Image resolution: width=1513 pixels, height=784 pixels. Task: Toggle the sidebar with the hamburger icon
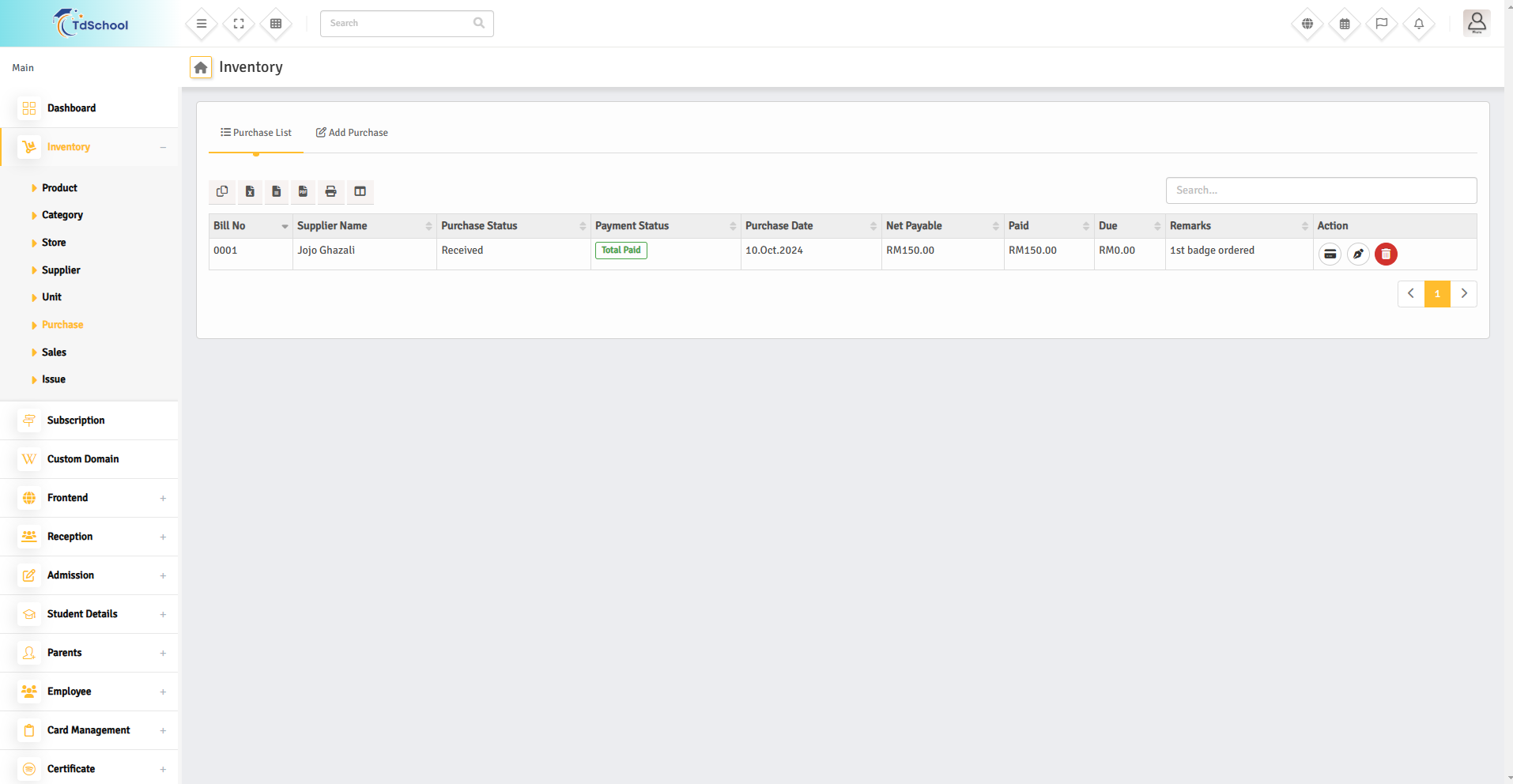[202, 24]
